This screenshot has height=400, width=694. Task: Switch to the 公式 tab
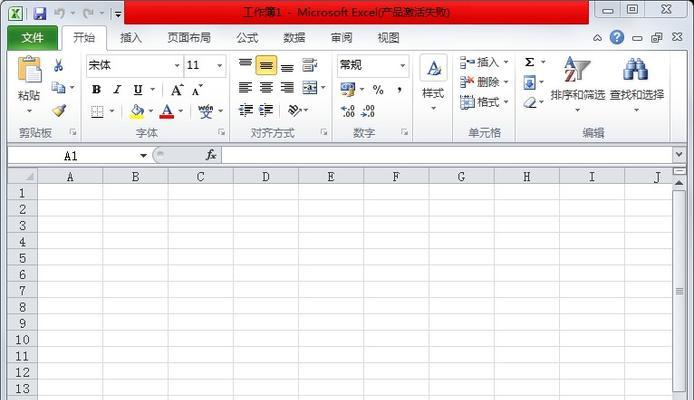[x=247, y=38]
